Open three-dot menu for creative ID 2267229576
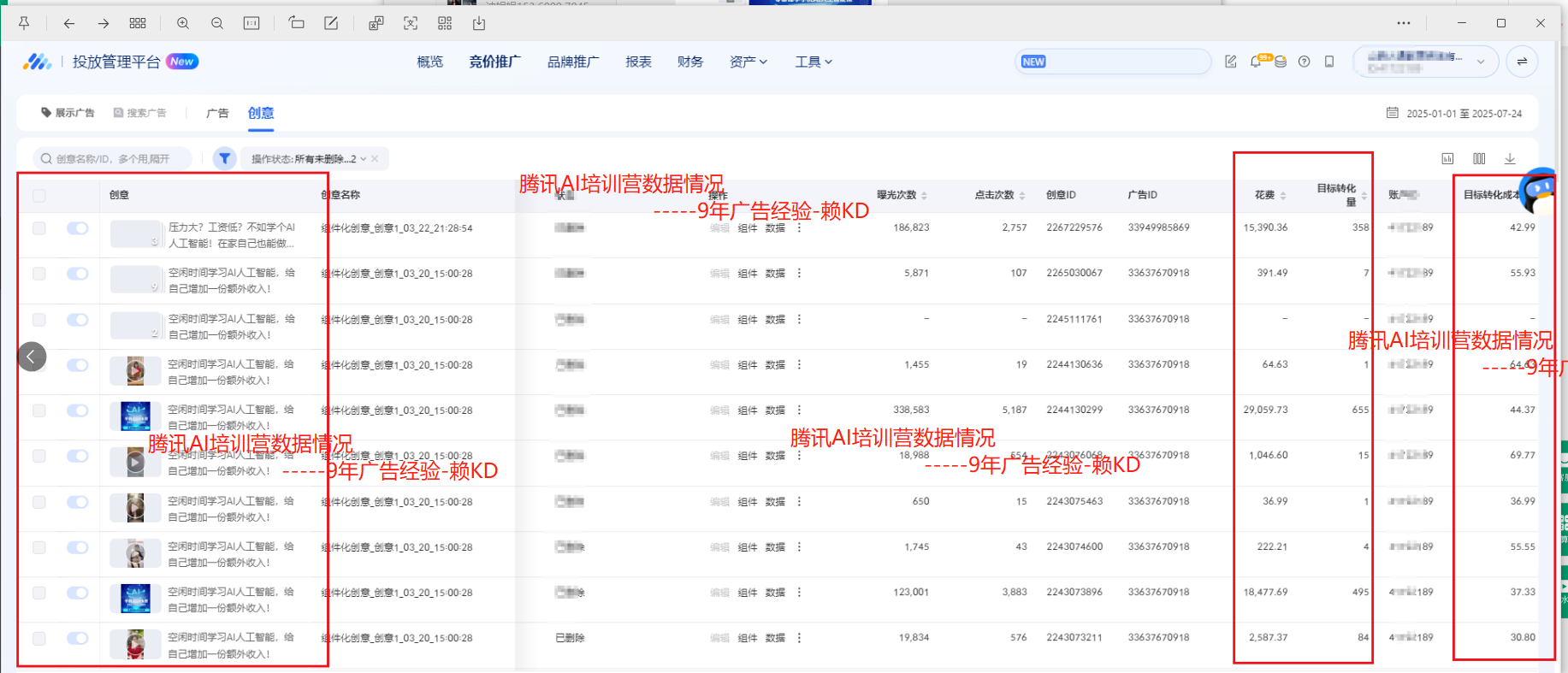Viewport: 1568px width, 673px height. [800, 228]
